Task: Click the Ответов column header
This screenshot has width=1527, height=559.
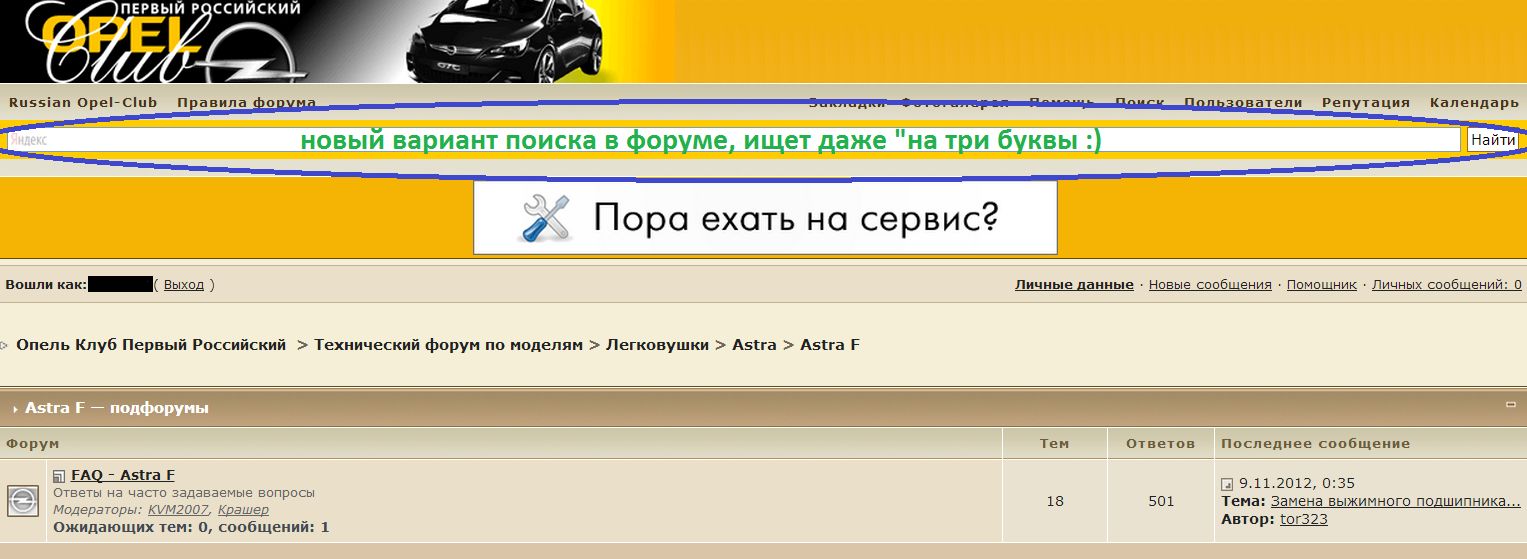Action: tap(1161, 444)
